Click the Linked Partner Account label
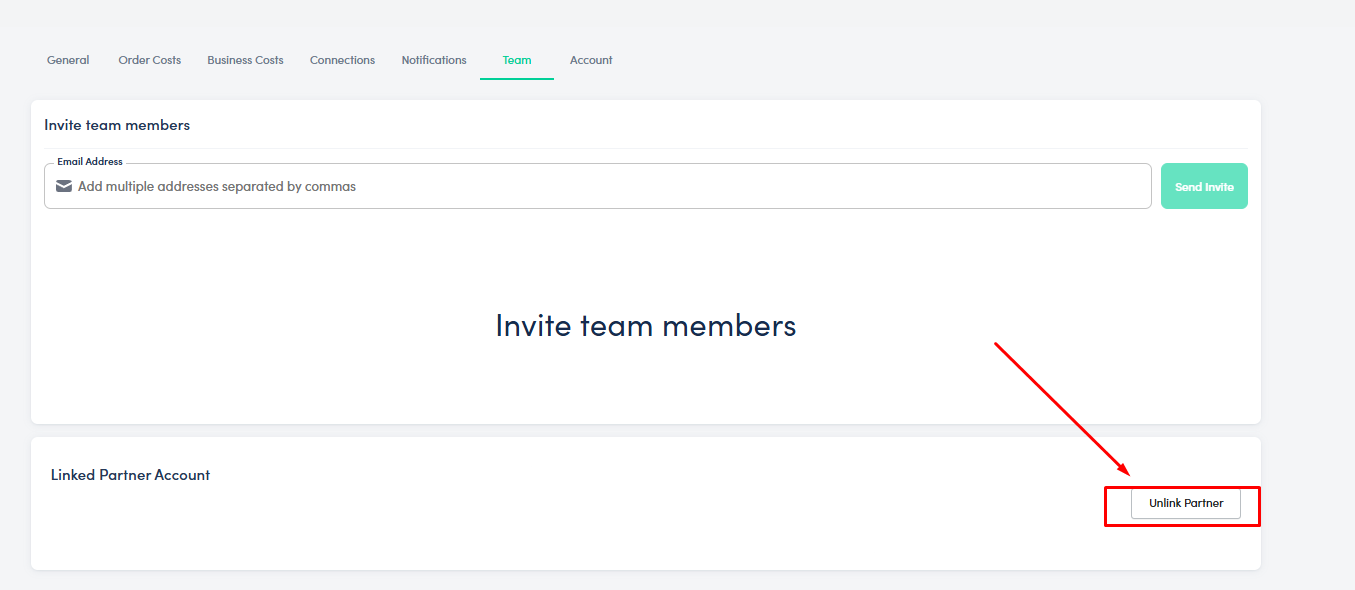This screenshot has height=590, width=1355. coord(131,475)
